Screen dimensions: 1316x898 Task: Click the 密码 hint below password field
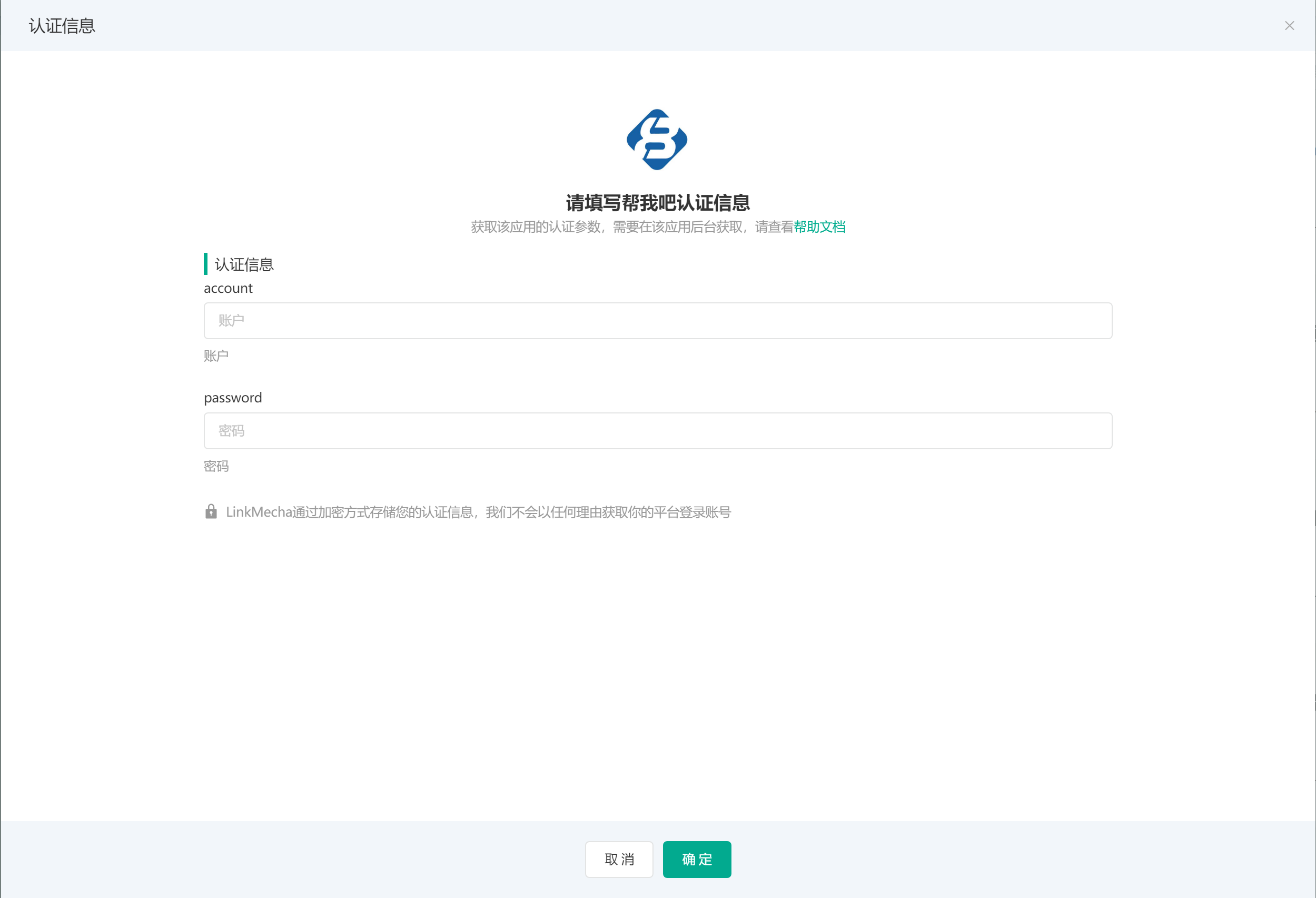(216, 466)
